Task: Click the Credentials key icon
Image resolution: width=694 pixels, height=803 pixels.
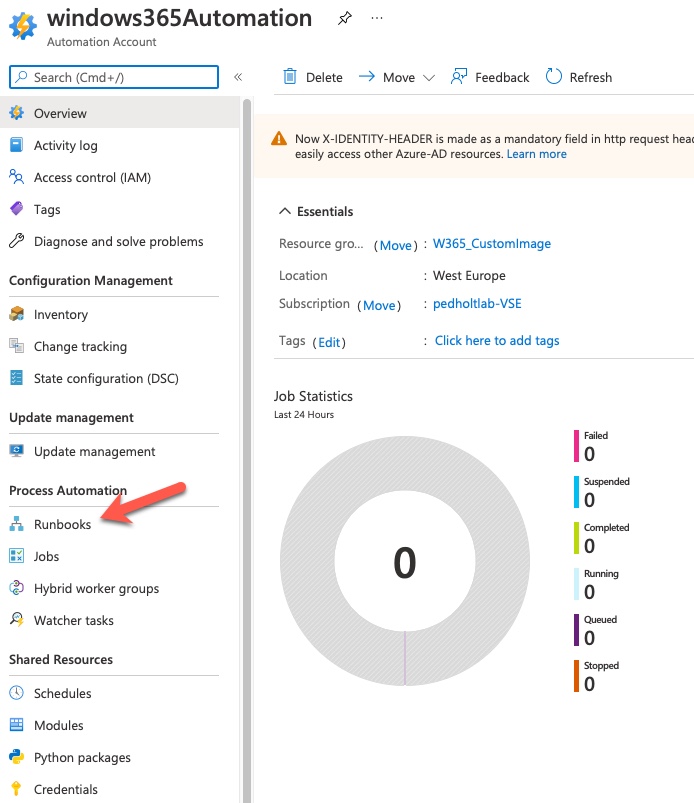Action: click(x=16, y=789)
